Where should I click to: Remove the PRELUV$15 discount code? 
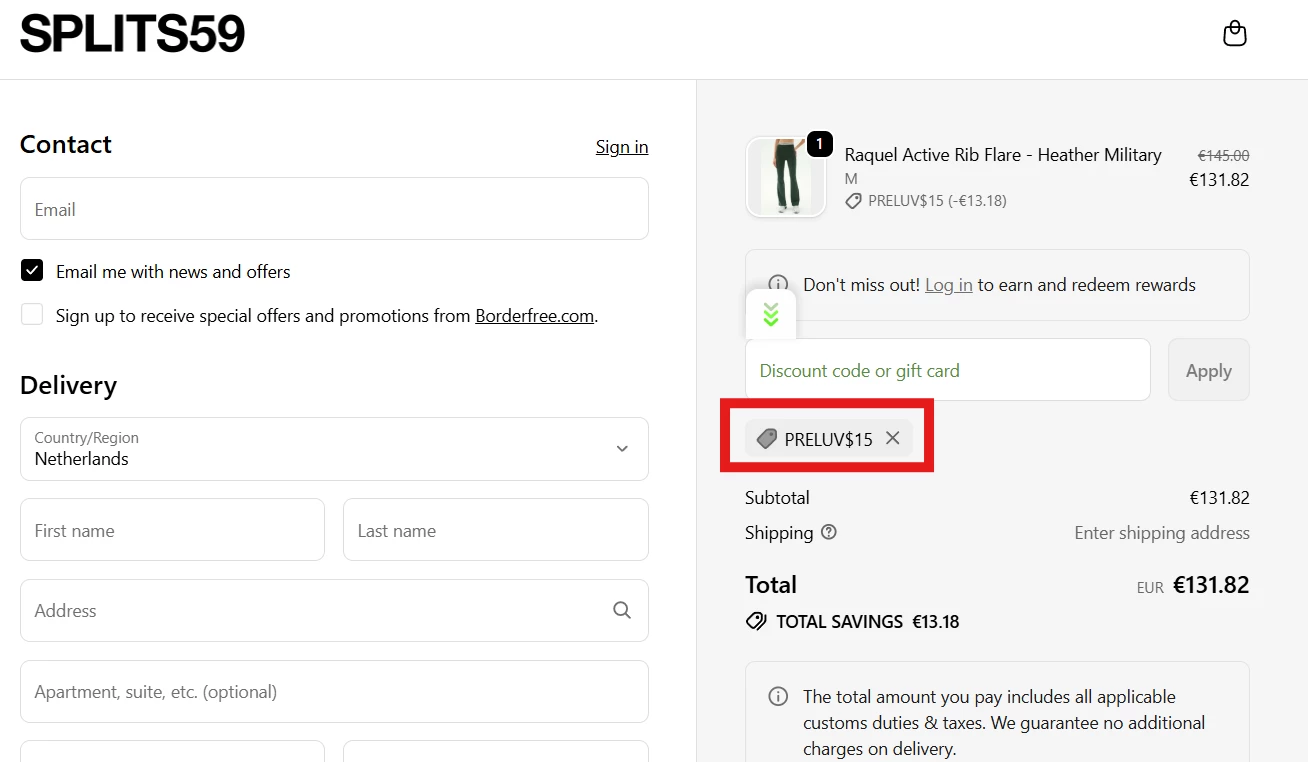[893, 438]
